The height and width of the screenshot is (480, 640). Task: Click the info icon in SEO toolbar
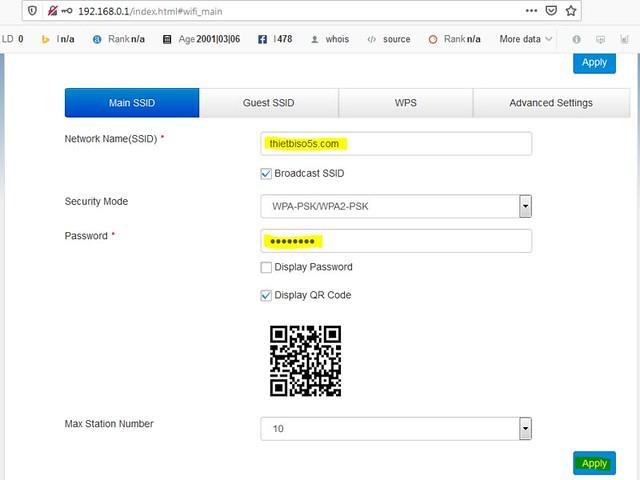(x=576, y=39)
